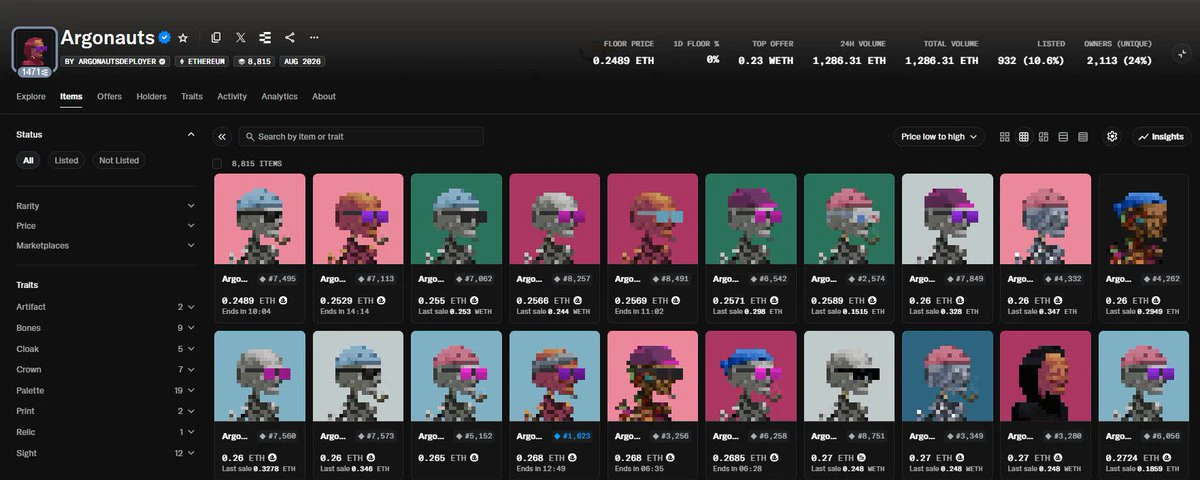Viewport: 1200px width, 480px height.
Task: Click the Aug 2026 date badge
Action: click(302, 61)
